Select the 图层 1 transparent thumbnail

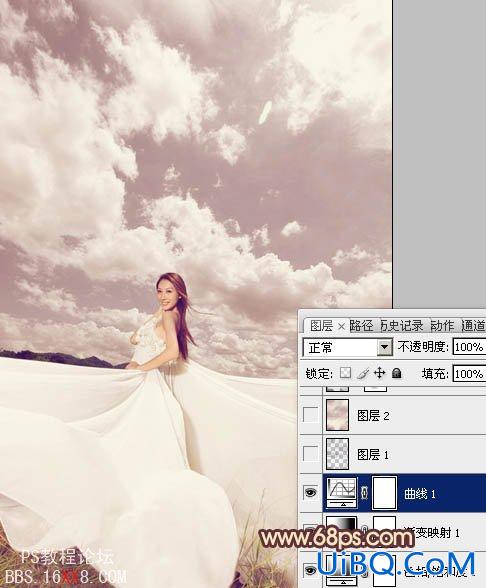338,454
